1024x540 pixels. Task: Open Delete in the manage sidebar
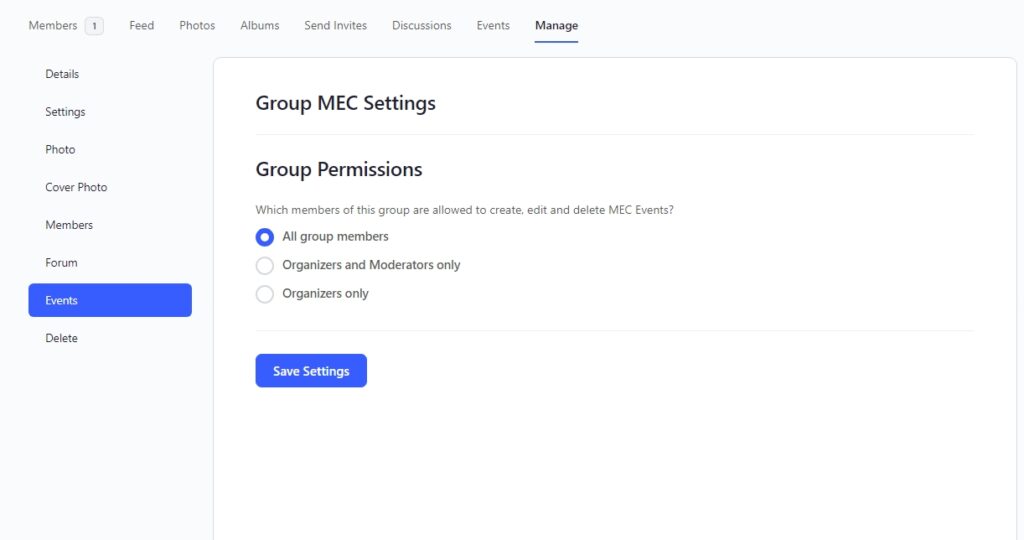pyautogui.click(x=61, y=338)
